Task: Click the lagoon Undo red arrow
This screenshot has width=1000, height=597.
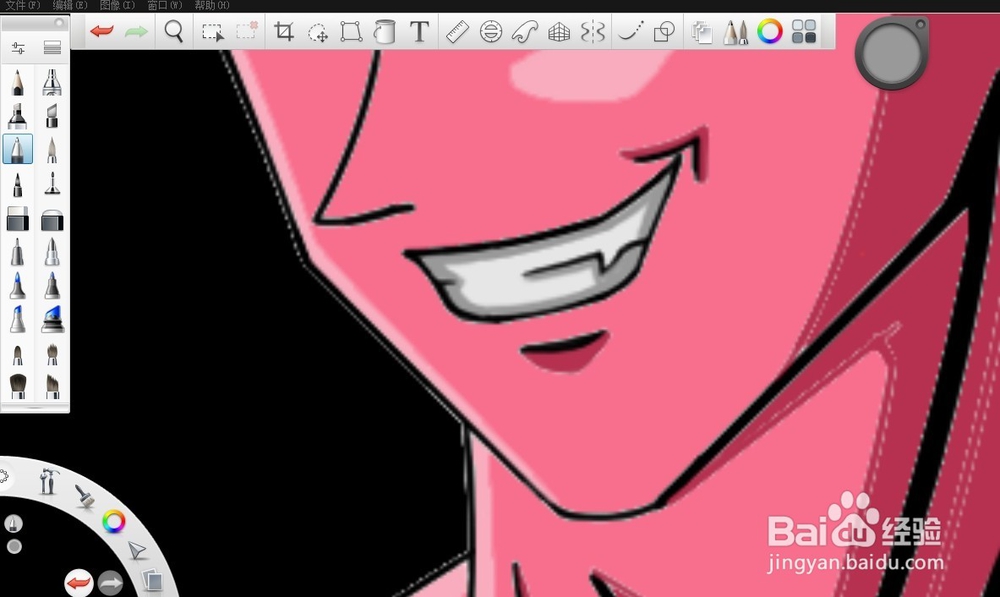Action: click(x=79, y=583)
